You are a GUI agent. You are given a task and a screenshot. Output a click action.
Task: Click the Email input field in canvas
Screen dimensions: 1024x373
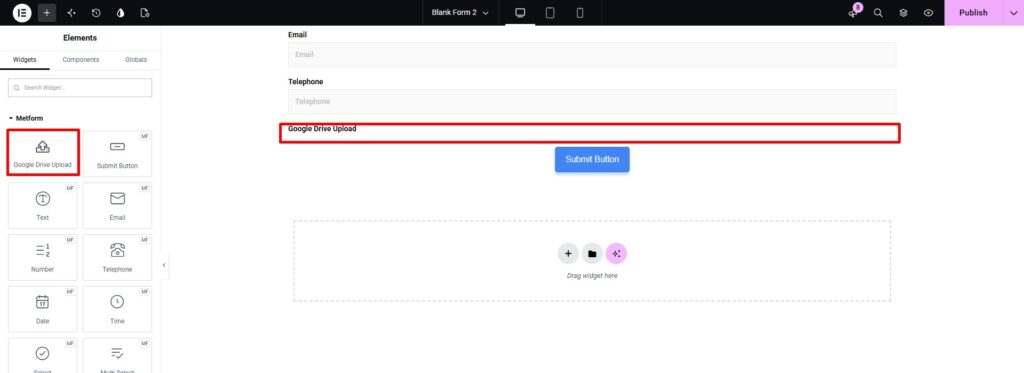[592, 55]
